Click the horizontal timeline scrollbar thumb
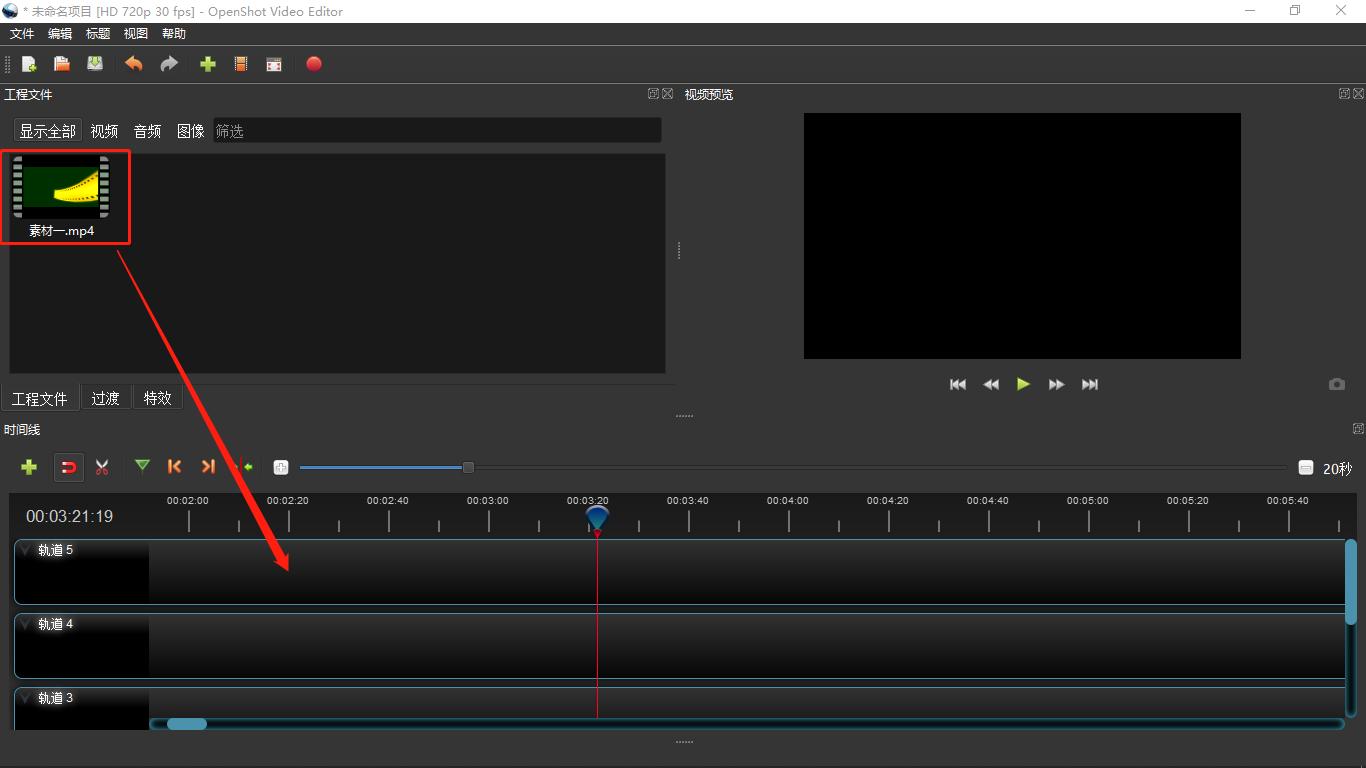Viewport: 1366px width, 768px height. pos(187,724)
